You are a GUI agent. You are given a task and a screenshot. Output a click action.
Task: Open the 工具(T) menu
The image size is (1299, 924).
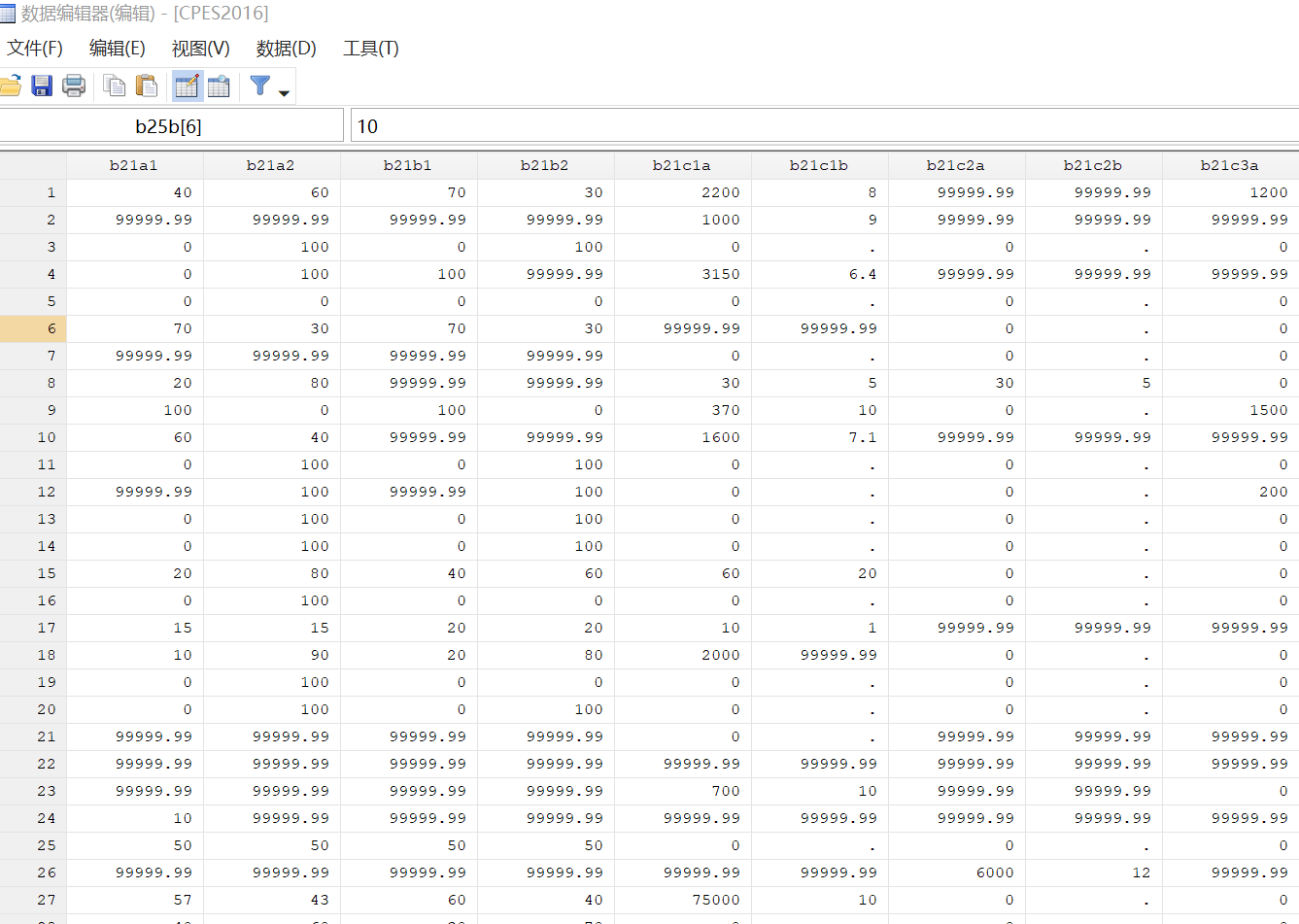pos(371,49)
